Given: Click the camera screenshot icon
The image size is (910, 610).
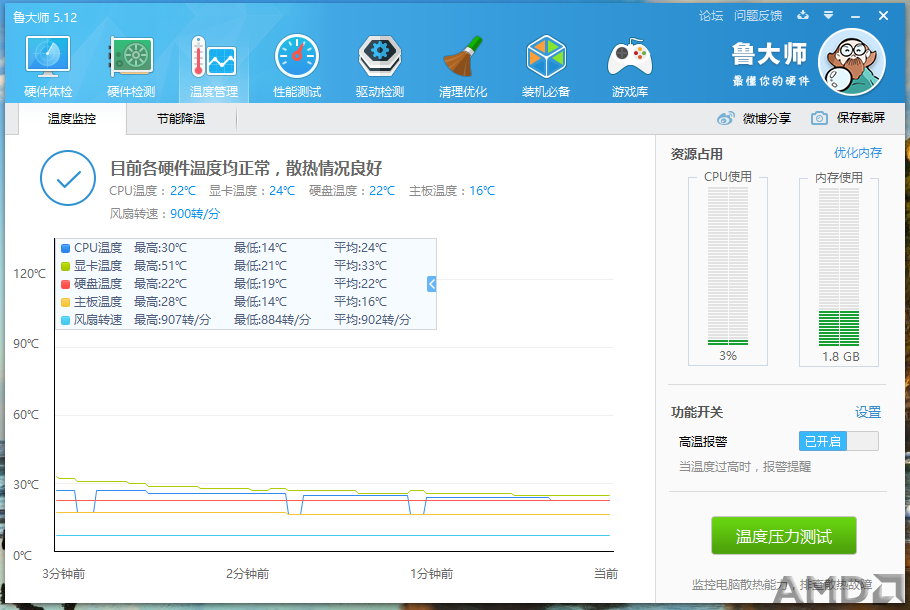Looking at the screenshot, I should tap(819, 118).
